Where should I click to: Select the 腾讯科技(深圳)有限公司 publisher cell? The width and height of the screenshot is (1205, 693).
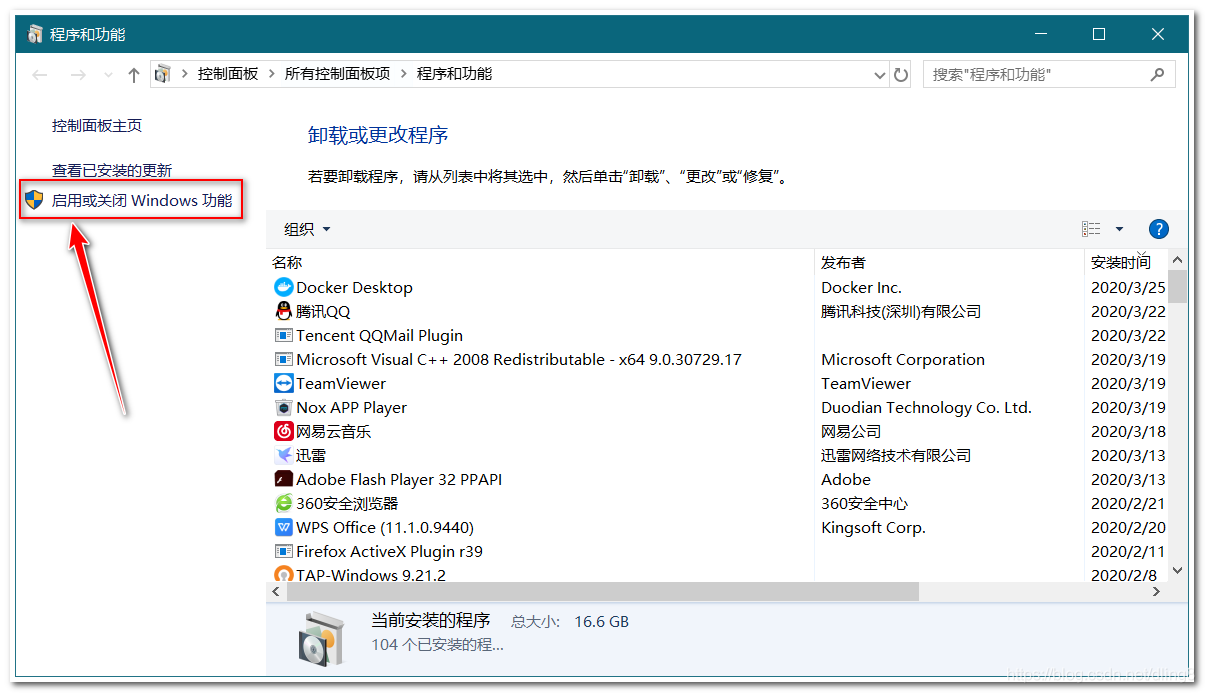[x=901, y=311]
